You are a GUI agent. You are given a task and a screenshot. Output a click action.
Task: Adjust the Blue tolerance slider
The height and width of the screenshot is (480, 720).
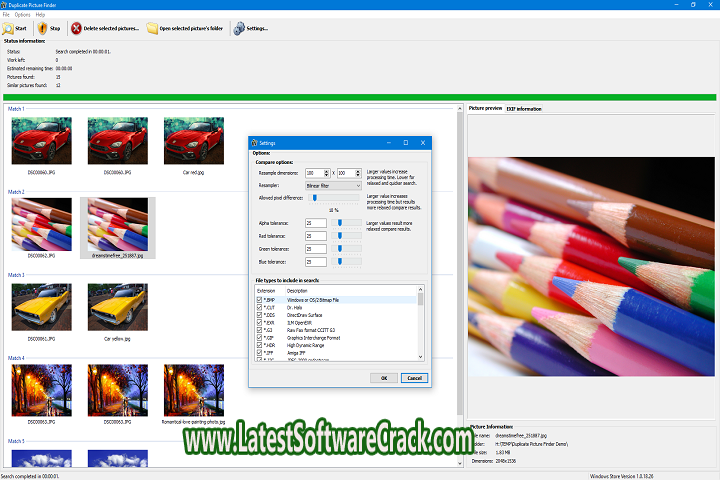point(340,261)
